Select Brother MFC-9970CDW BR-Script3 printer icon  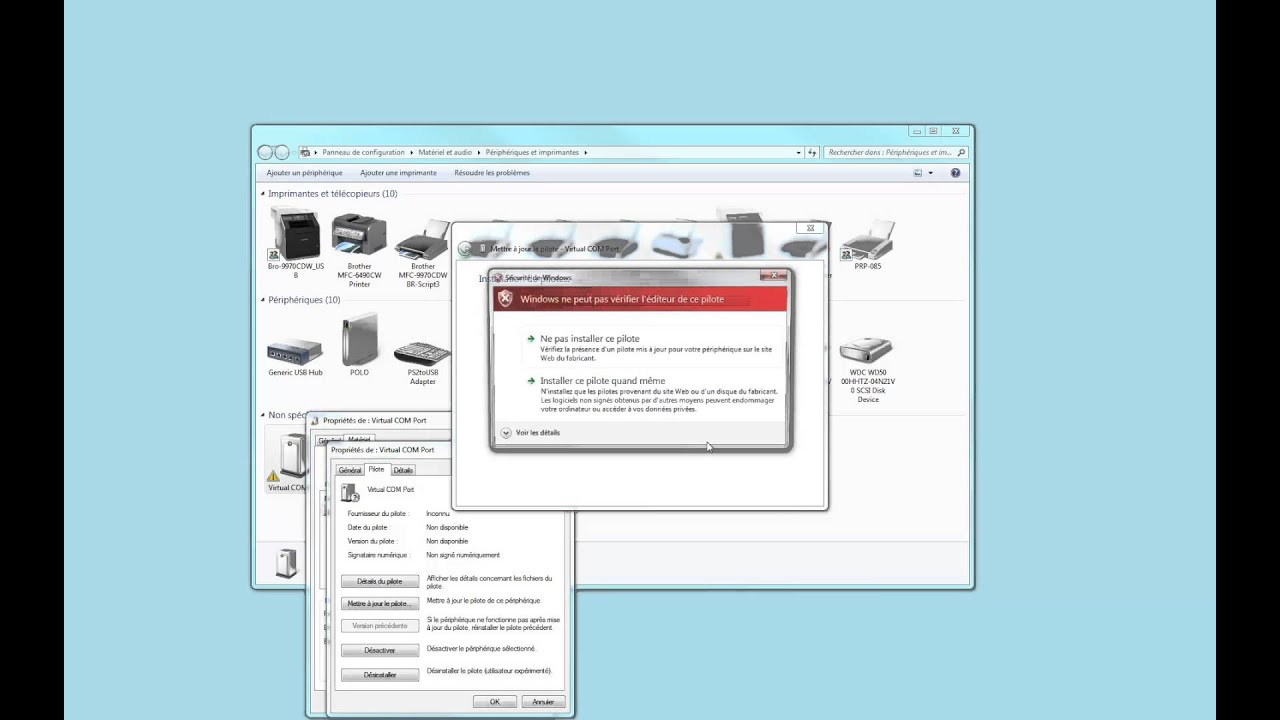423,240
